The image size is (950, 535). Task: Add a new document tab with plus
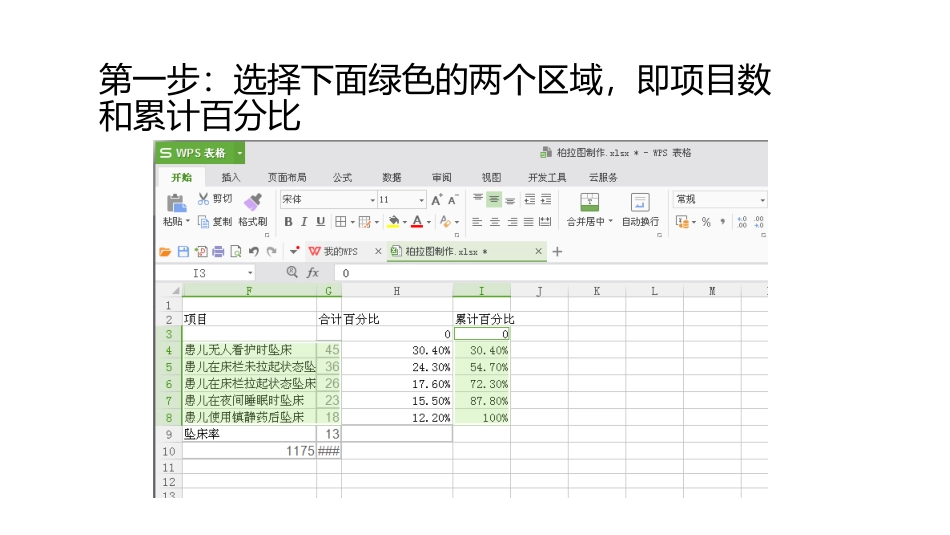tap(557, 251)
